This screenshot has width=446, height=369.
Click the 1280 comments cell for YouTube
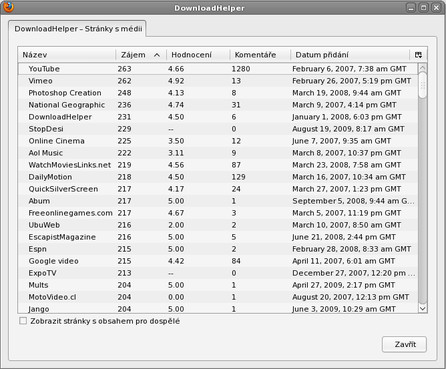241,69
